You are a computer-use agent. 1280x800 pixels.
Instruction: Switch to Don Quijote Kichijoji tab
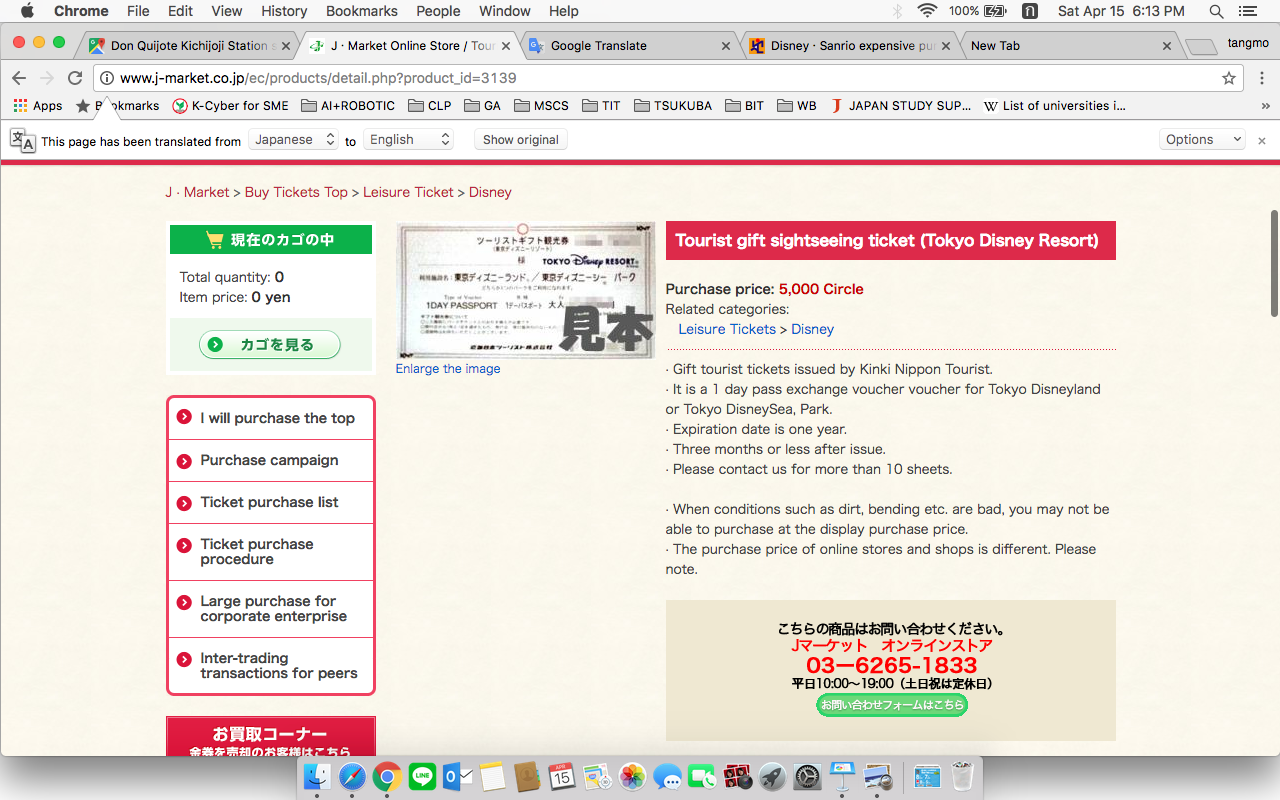coord(188,46)
